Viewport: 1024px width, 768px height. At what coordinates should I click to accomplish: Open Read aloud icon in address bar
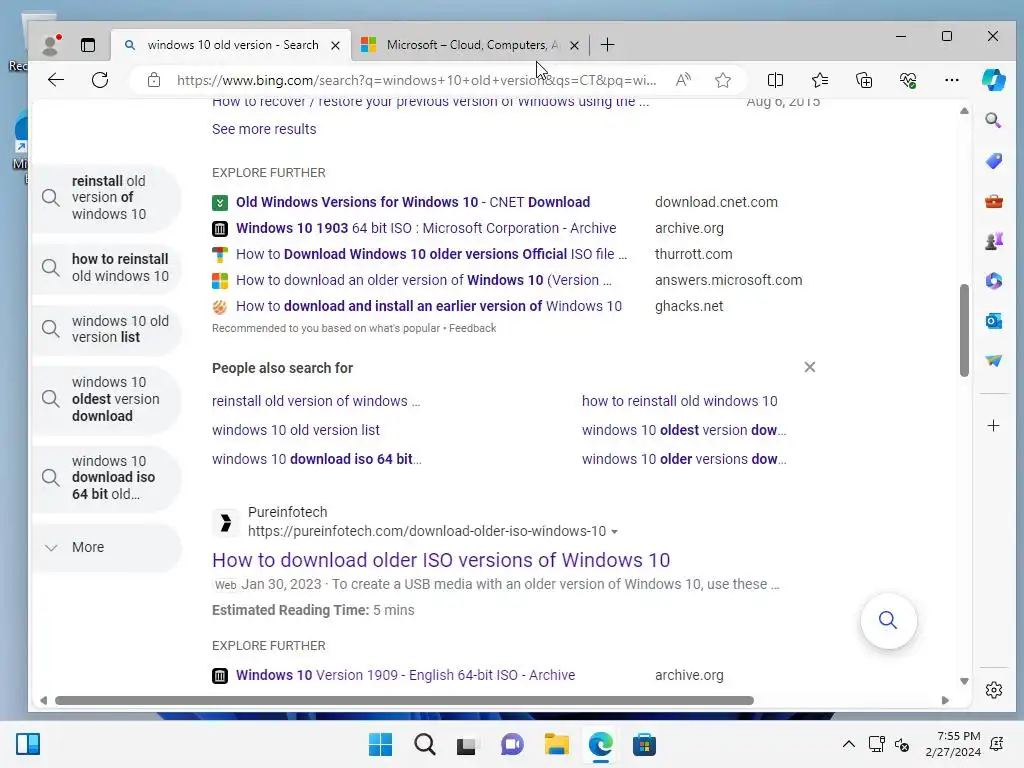pos(683,80)
